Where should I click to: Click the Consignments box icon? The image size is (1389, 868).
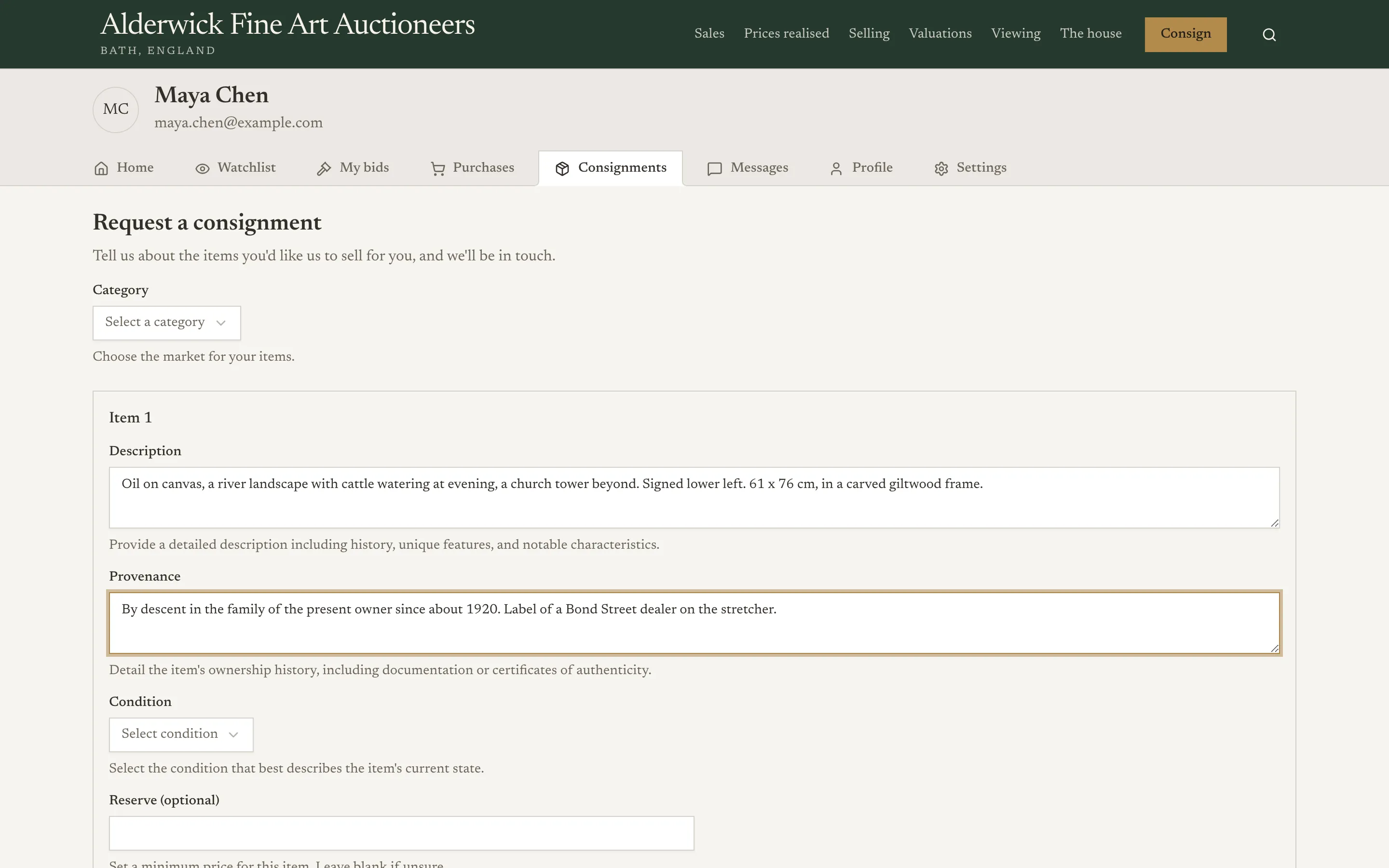click(x=562, y=168)
